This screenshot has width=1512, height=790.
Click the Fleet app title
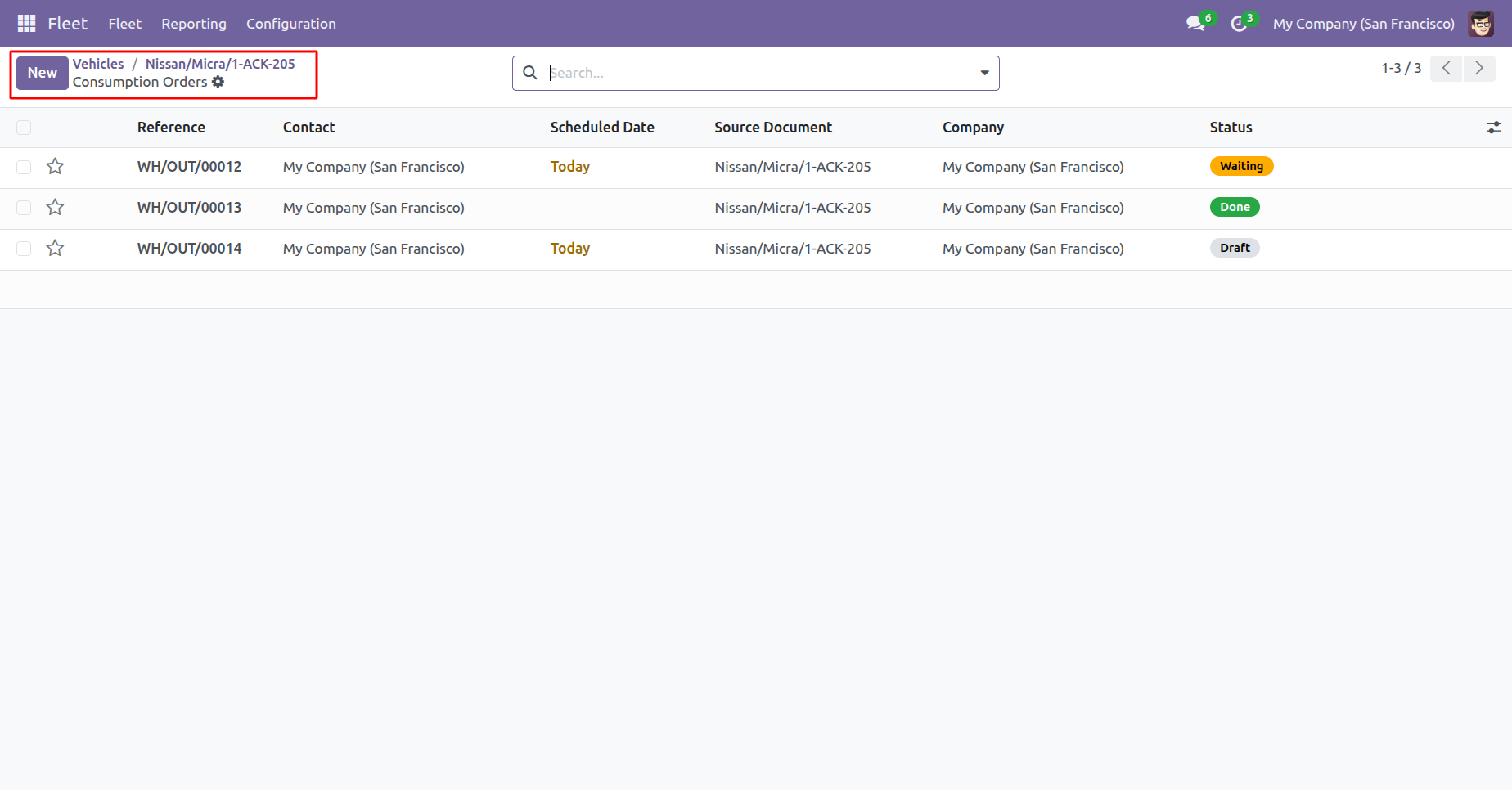click(x=67, y=24)
